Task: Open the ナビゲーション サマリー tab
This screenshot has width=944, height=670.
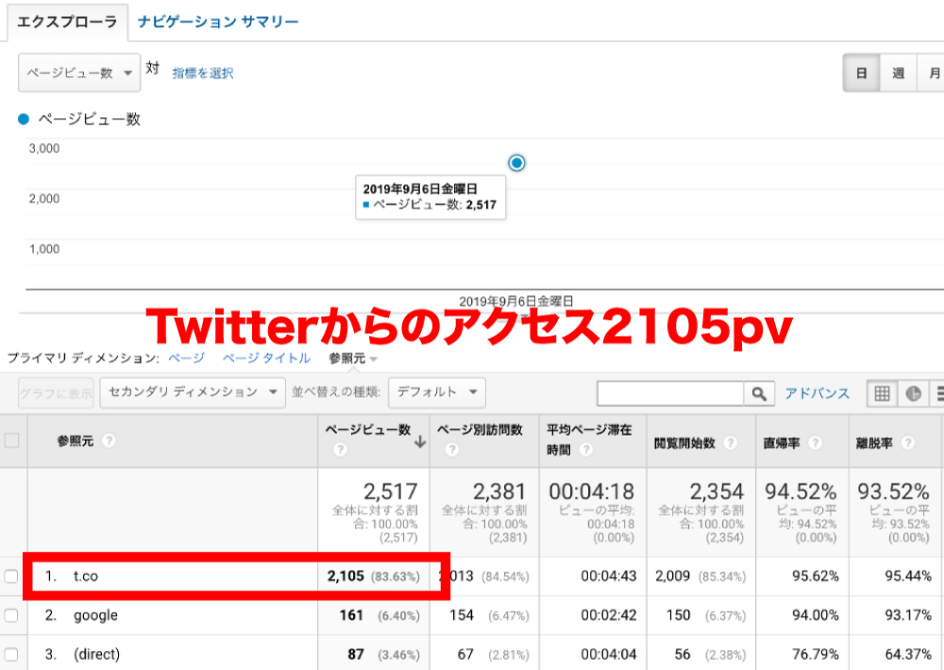Action: coord(218,22)
